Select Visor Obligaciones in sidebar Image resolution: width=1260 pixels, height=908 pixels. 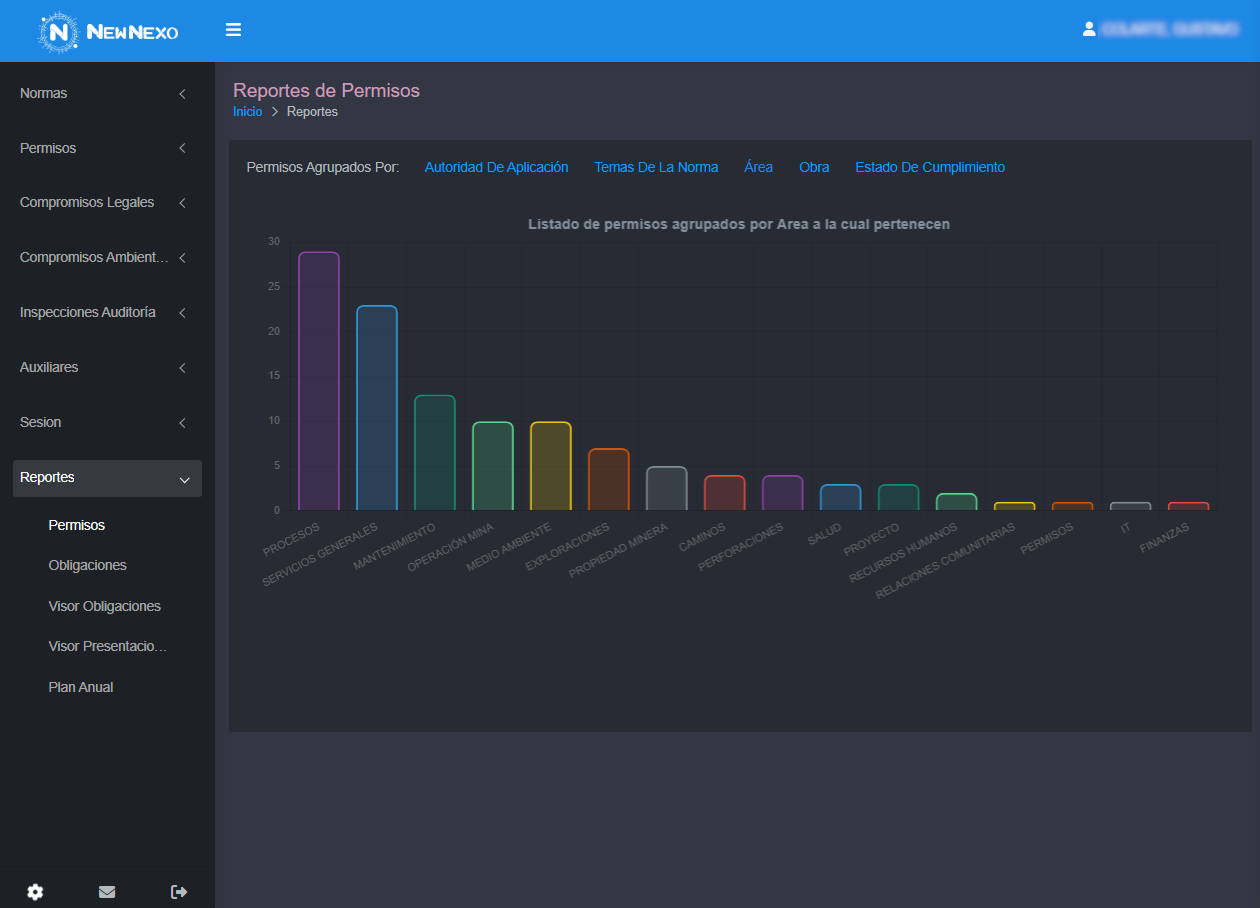point(105,607)
